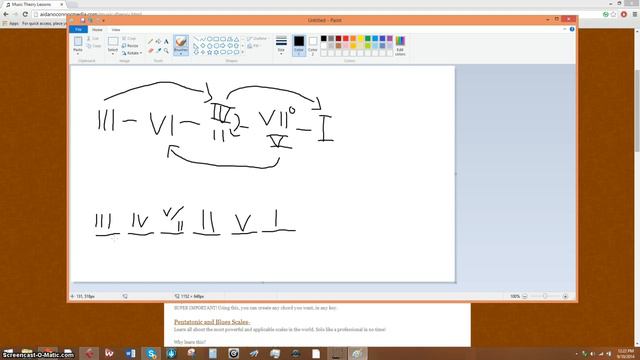Screen dimensions: 640x360
Task: Choose the Triangle shape in Shapes gallery
Action: click(x=236, y=39)
